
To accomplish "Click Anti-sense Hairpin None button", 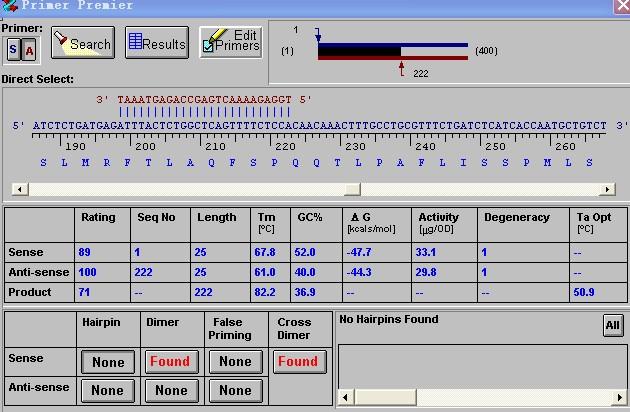I will (x=108, y=390).
